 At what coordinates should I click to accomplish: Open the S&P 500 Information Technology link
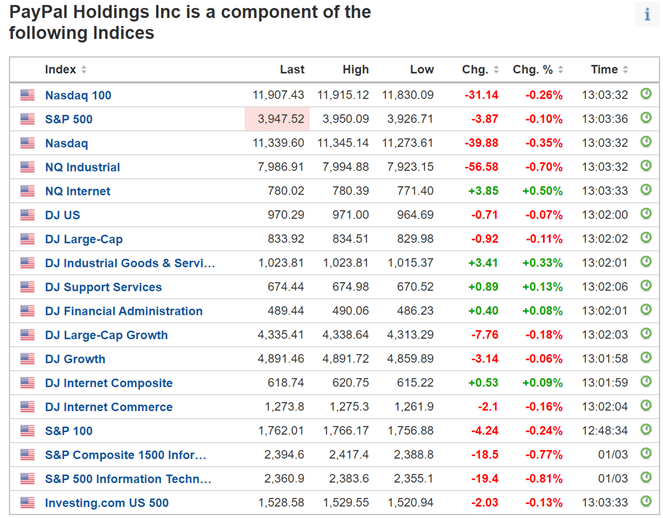point(127,479)
